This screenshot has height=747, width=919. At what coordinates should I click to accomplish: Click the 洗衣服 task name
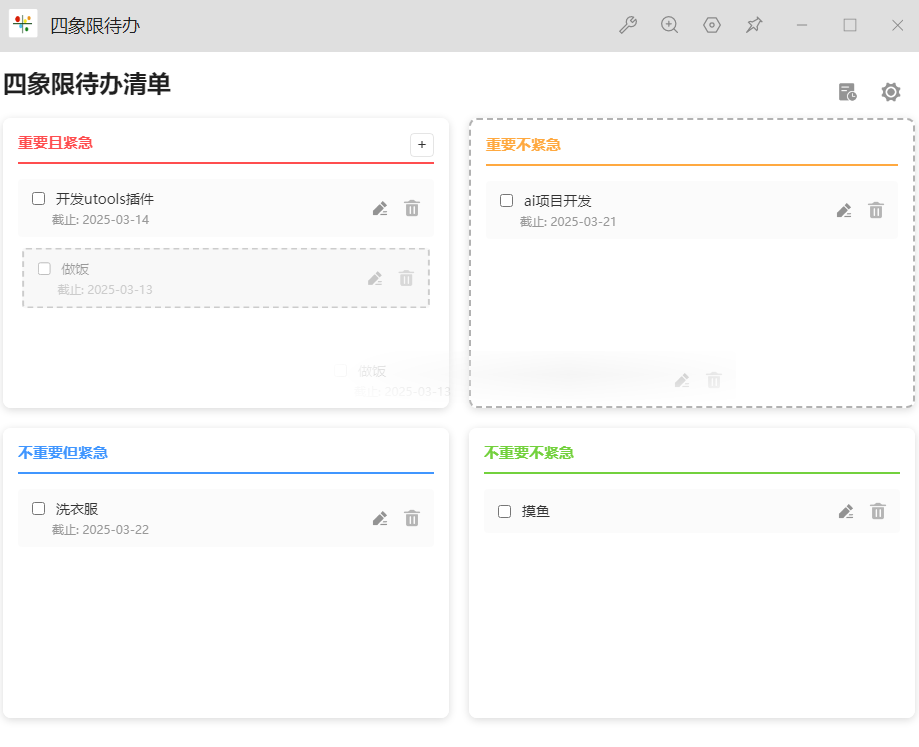(77, 509)
